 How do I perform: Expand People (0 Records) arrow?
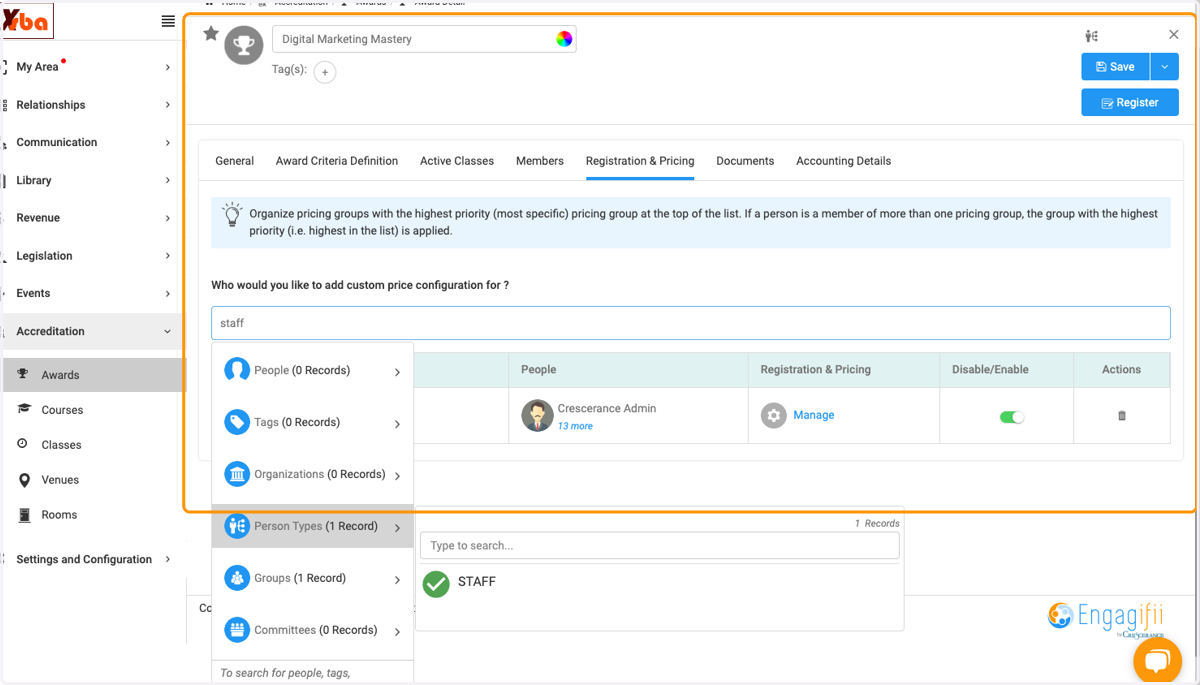coord(397,372)
